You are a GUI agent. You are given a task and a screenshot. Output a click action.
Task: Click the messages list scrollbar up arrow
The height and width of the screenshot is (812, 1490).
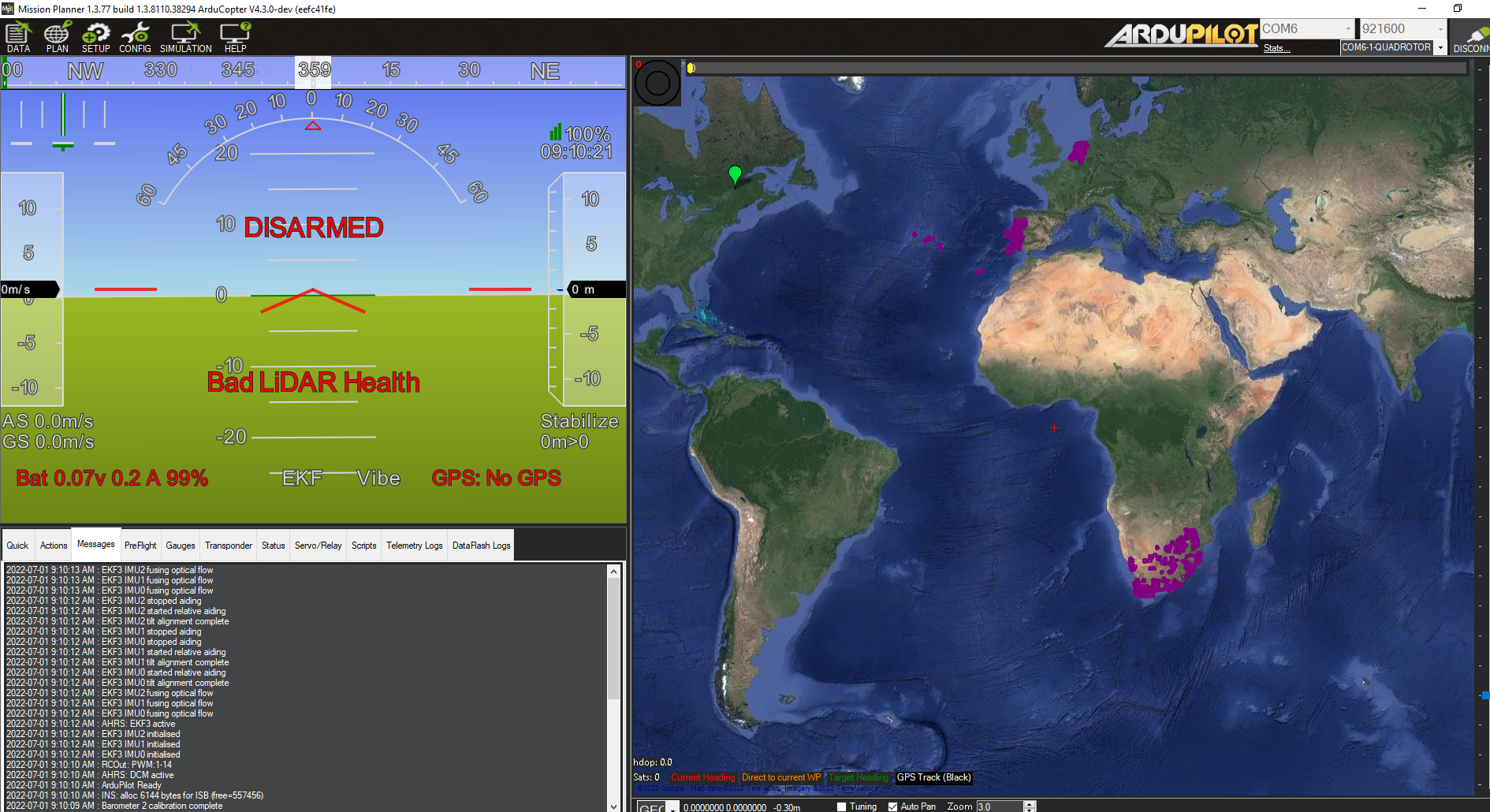[614, 571]
